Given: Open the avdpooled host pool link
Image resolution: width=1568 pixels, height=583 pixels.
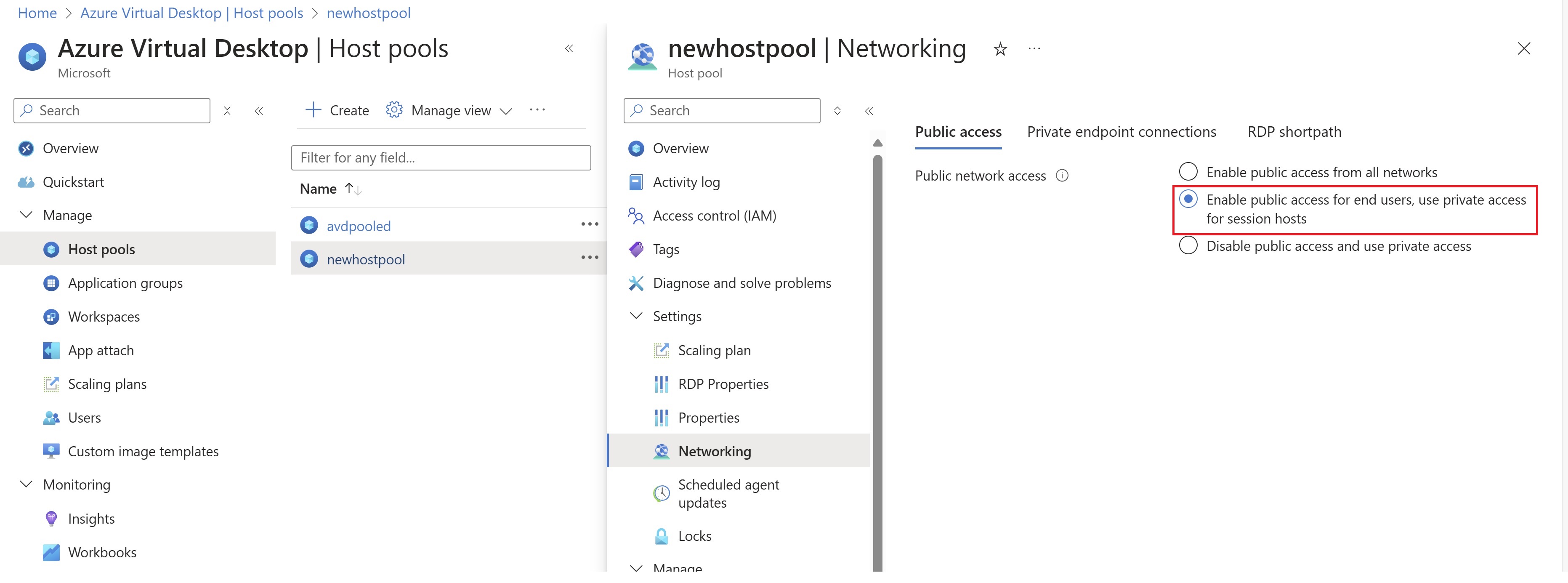Looking at the screenshot, I should [359, 226].
